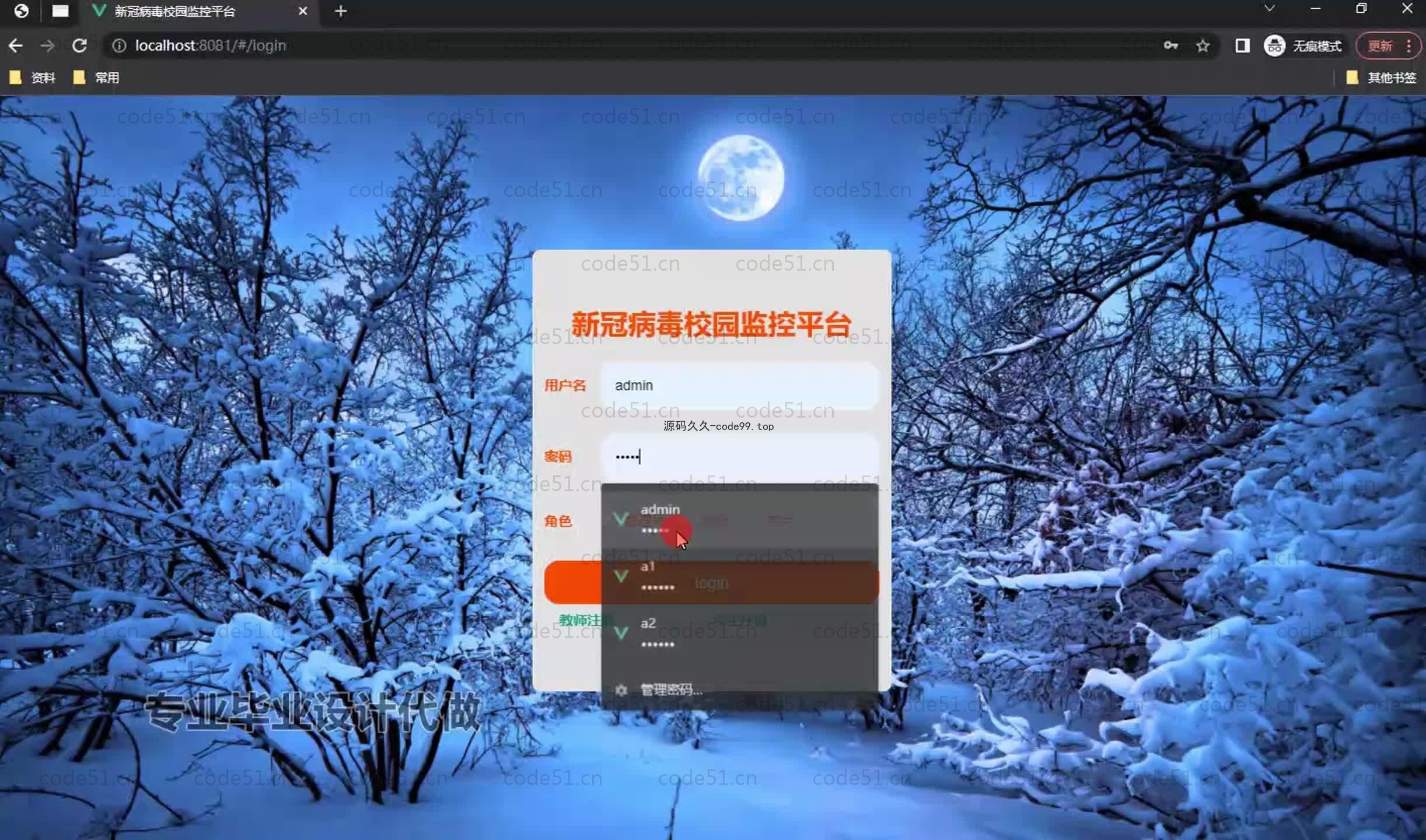The image size is (1426, 840).
Task: Click the browser forward arrow
Action: 47,45
